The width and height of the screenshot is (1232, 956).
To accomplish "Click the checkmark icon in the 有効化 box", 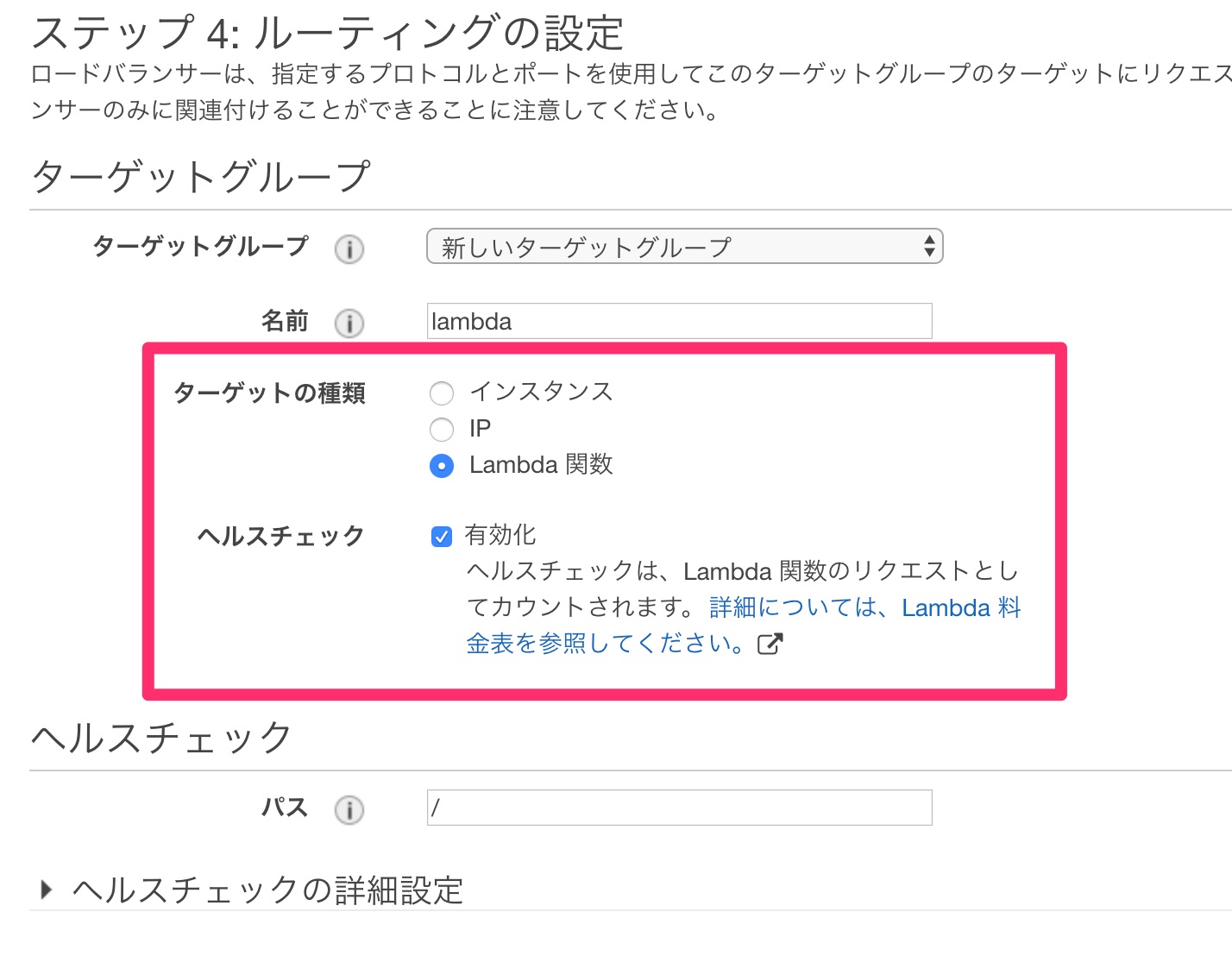I will pyautogui.click(x=441, y=536).
